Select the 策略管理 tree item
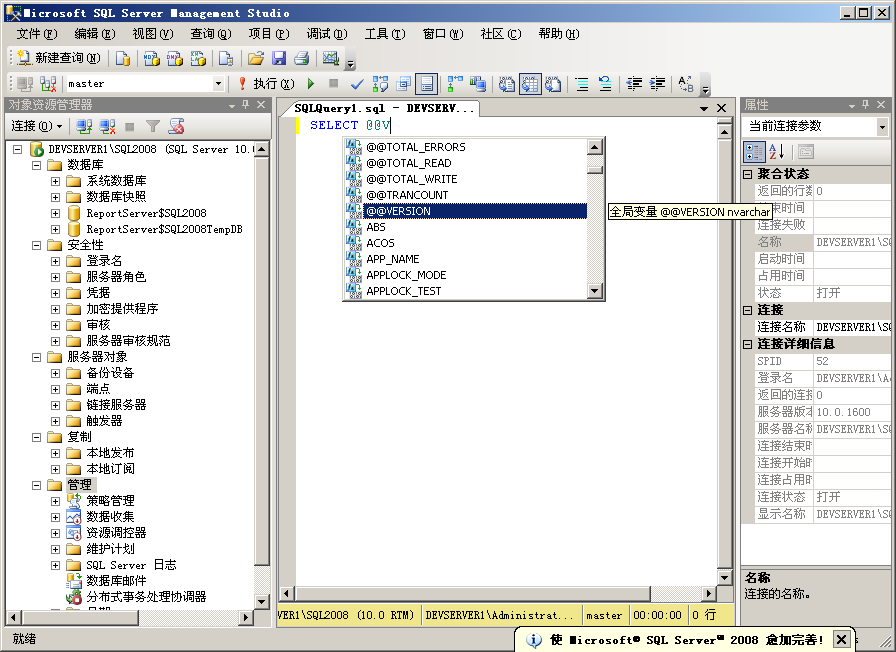The height and width of the screenshot is (652, 896). 110,501
